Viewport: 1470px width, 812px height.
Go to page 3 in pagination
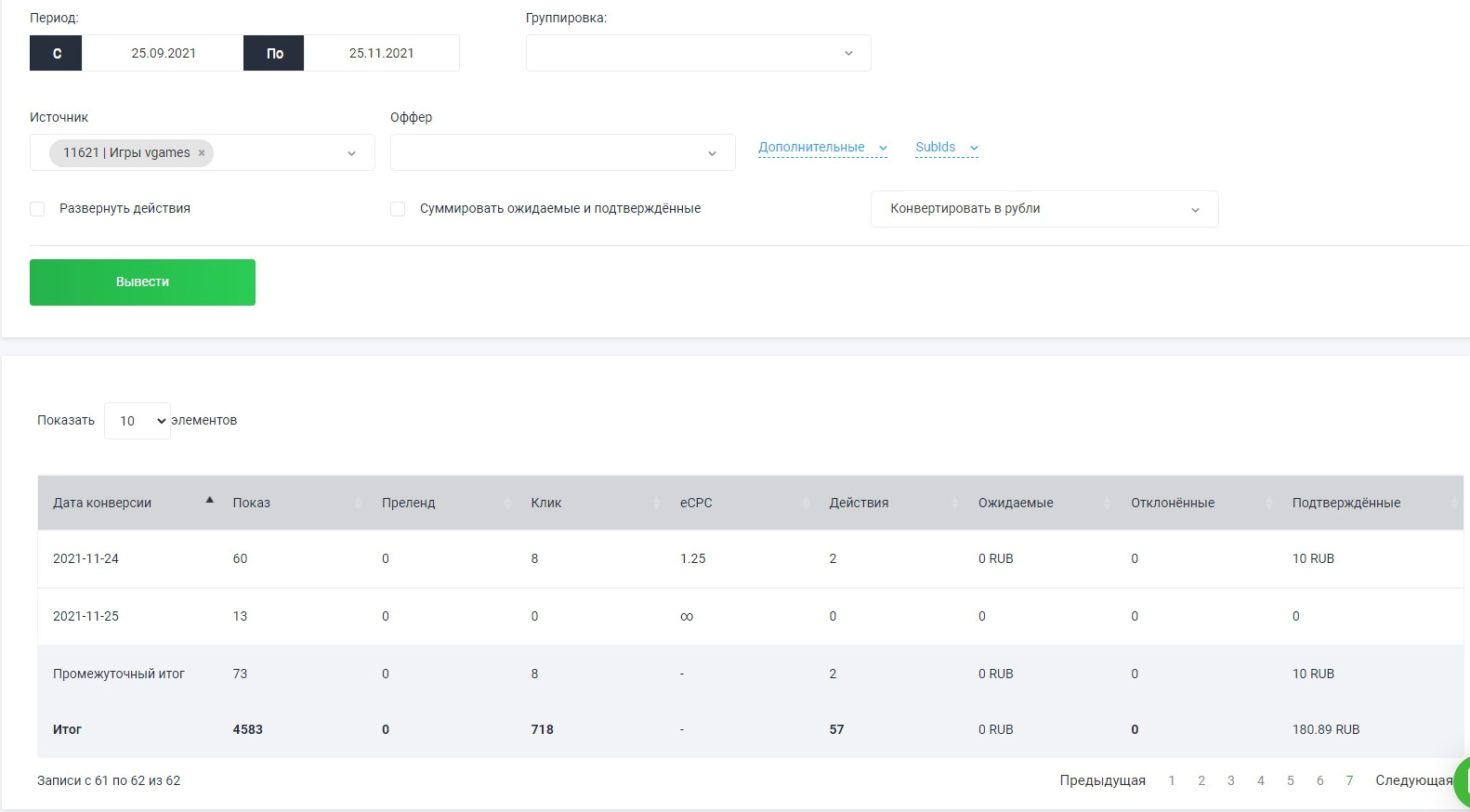point(1230,780)
